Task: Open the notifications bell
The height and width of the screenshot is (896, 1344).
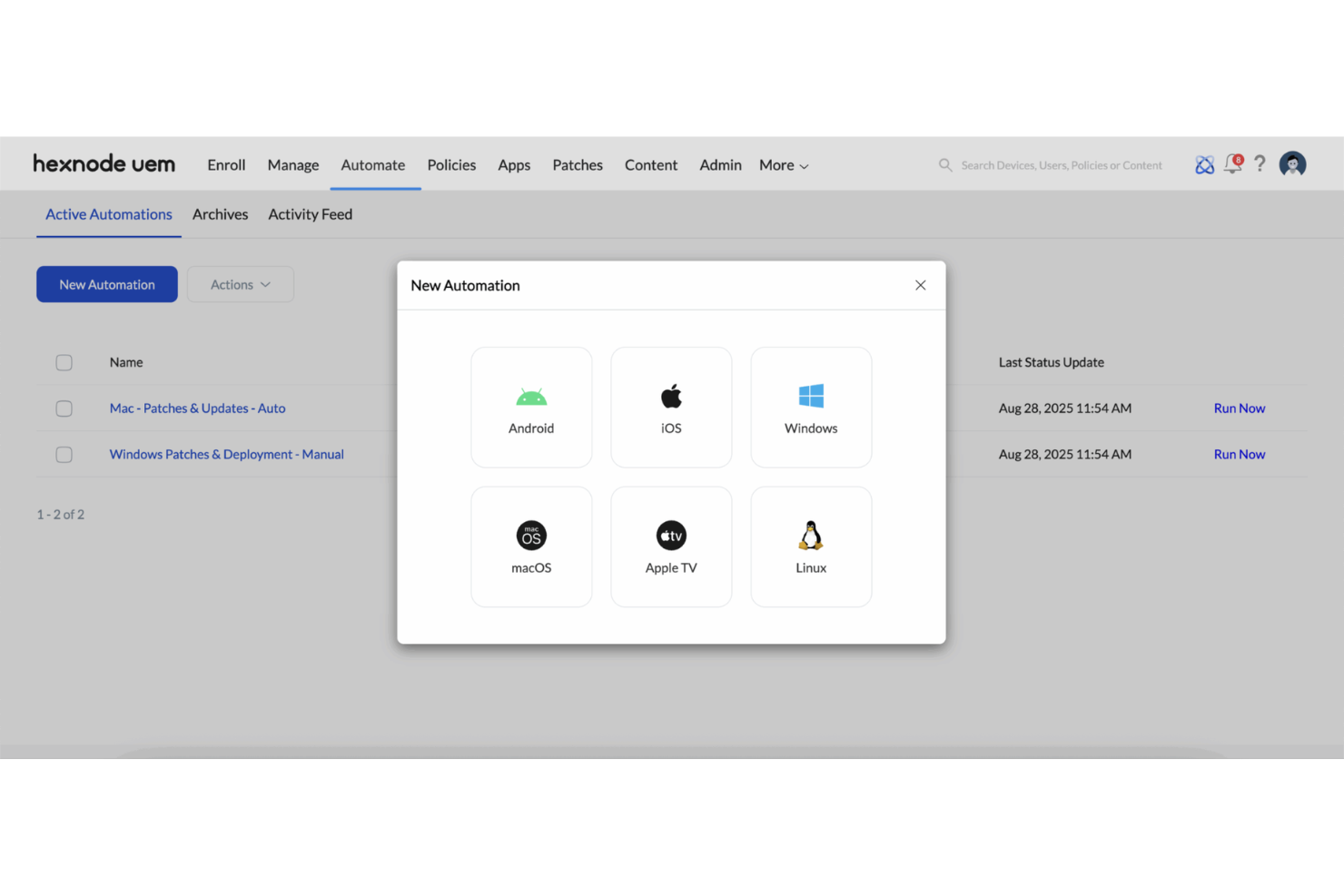Action: click(1233, 164)
